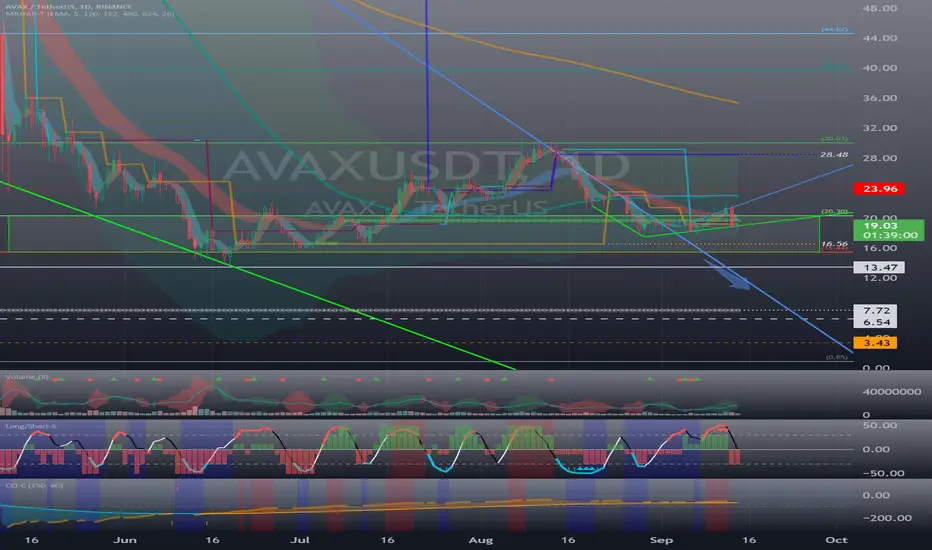This screenshot has height=550, width=932.
Task: Select the orange 3.43 price label
Action: point(876,343)
